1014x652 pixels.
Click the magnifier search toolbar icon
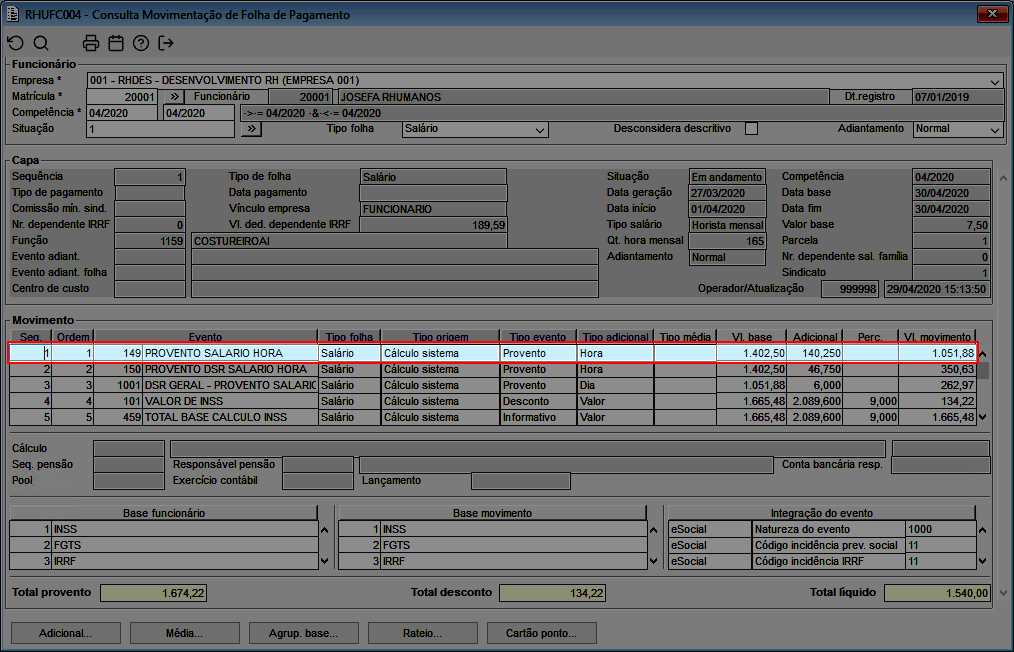(x=41, y=43)
